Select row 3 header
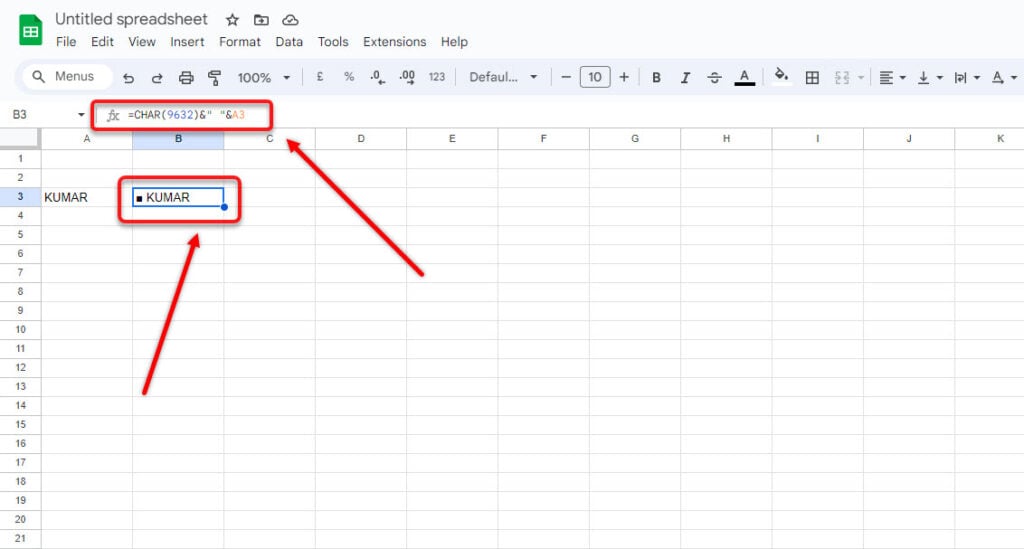This screenshot has width=1024, height=549. point(20,196)
